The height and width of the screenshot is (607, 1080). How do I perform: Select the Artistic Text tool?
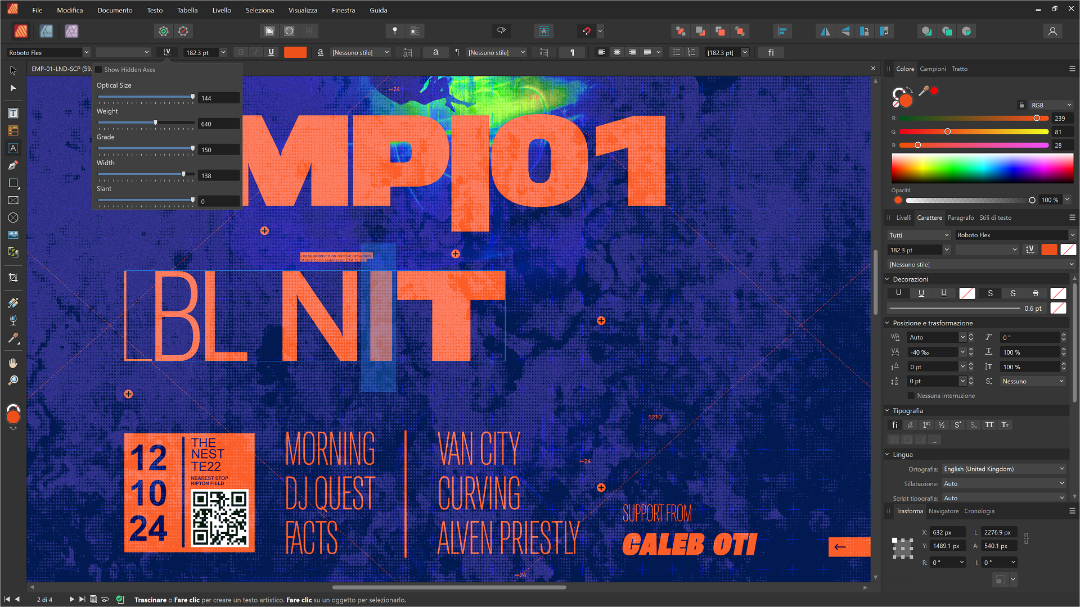coord(13,147)
